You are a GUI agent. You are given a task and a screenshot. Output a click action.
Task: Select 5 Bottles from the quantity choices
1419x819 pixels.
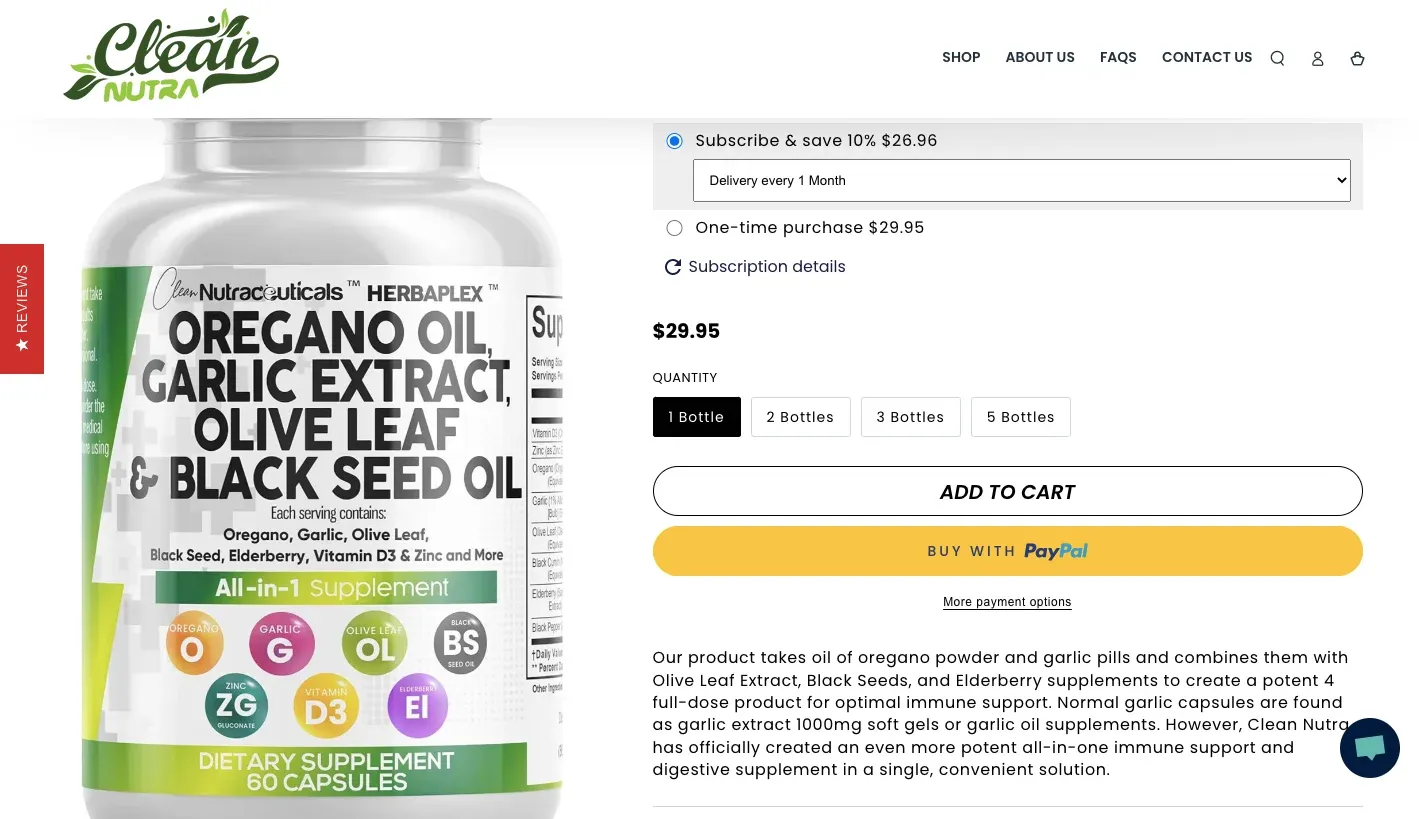1020,417
